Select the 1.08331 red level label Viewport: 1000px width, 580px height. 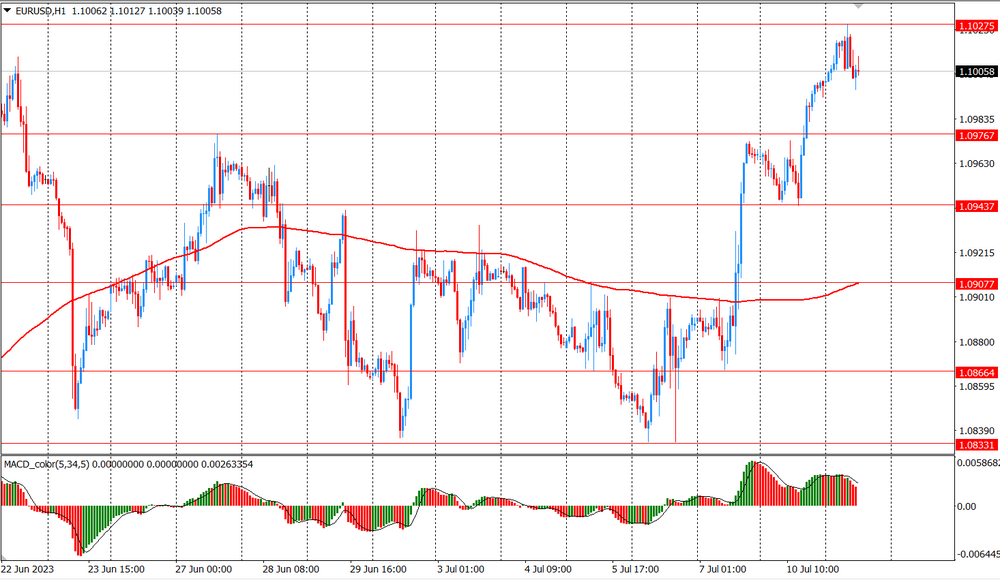975,443
